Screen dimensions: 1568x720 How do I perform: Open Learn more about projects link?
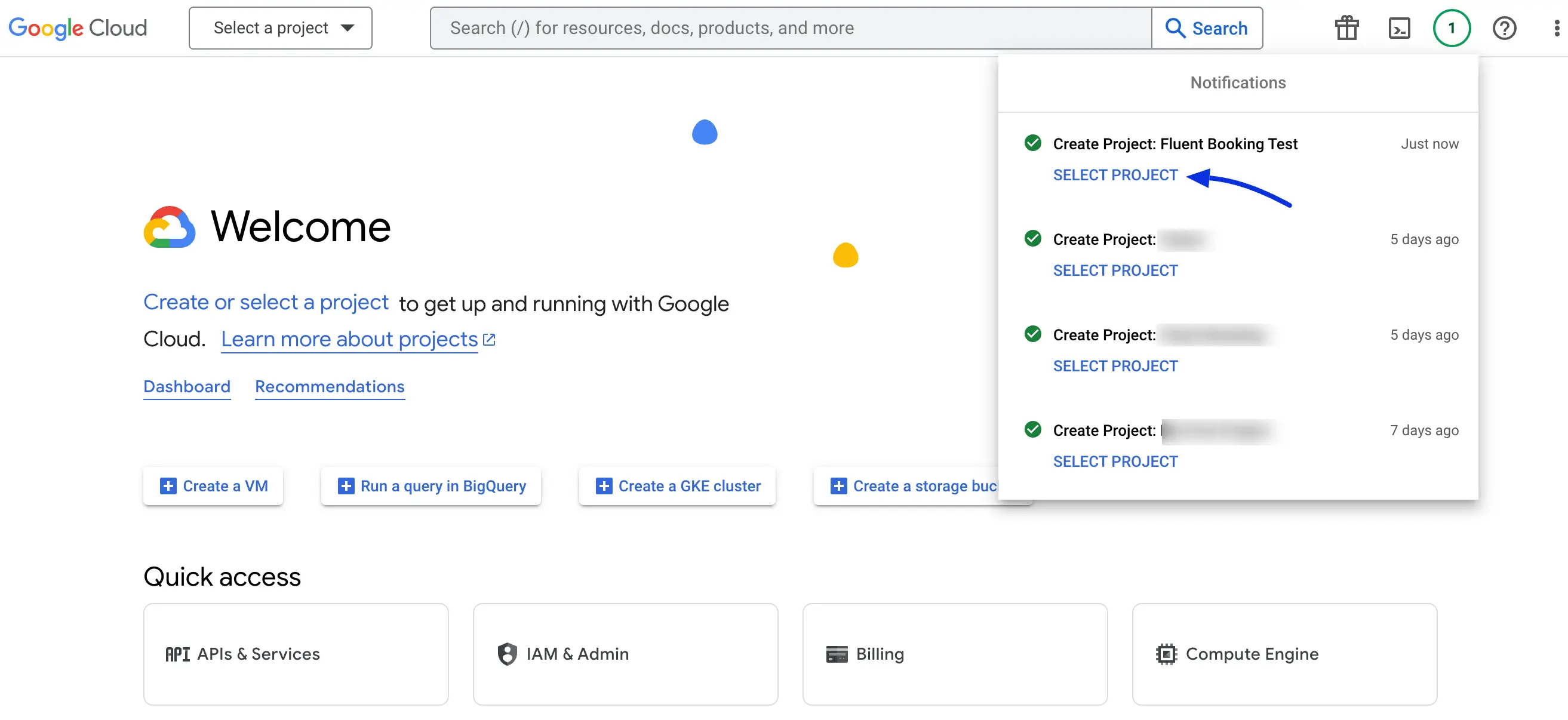[x=349, y=340]
